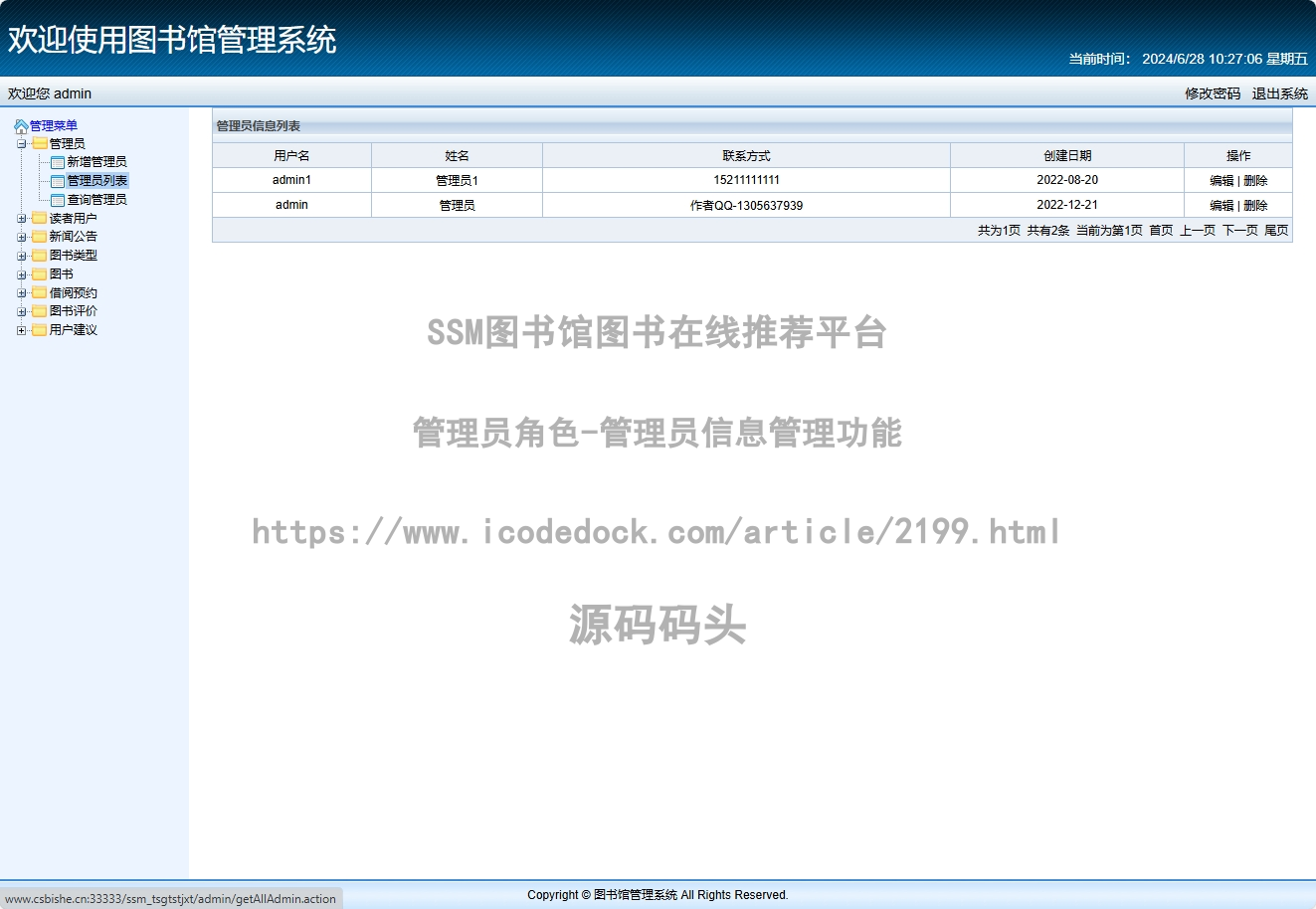Collapse the 管理员 tree node
1316x909 pixels.
pos(22,144)
